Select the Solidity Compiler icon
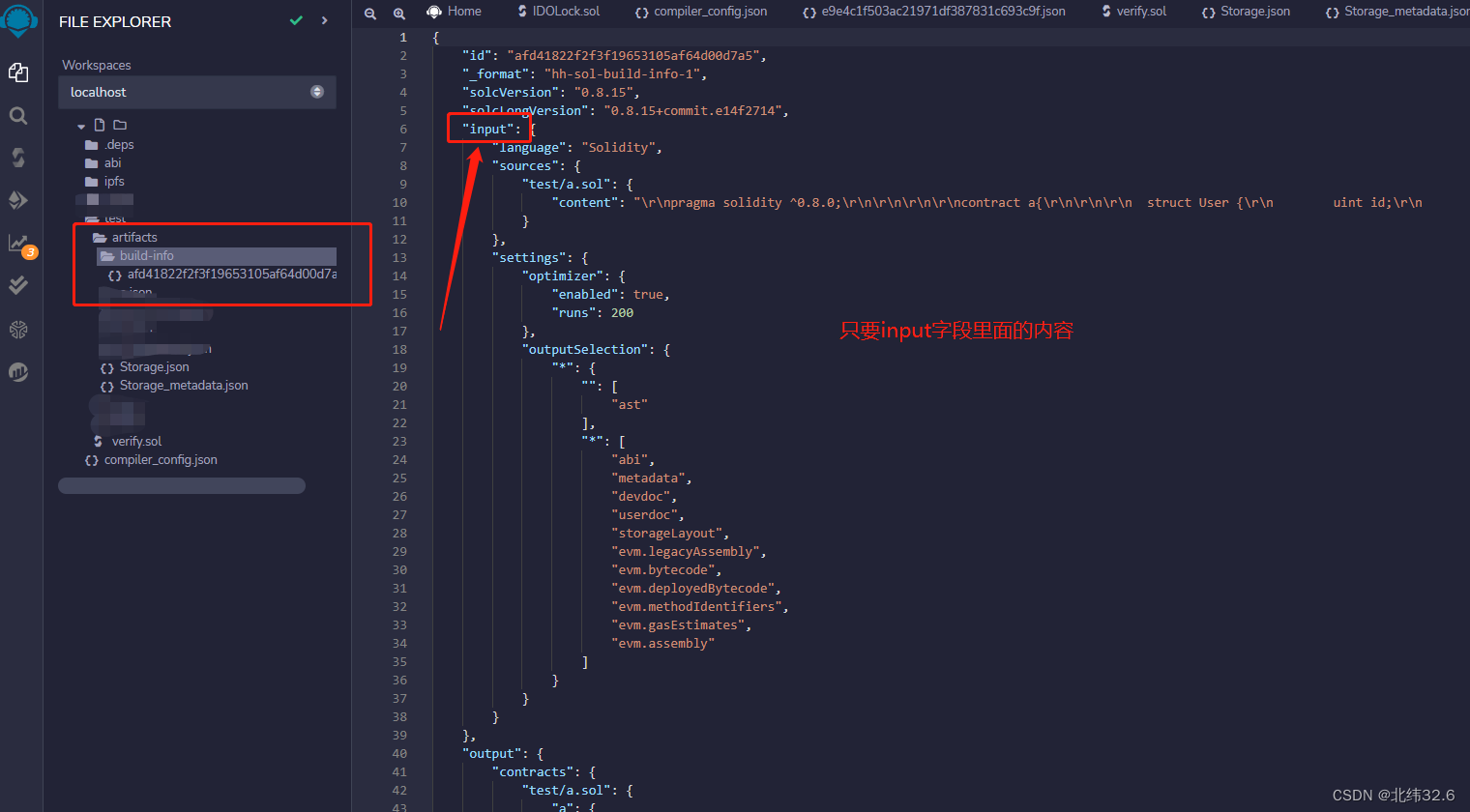This screenshot has height=812, width=1470. (17, 157)
